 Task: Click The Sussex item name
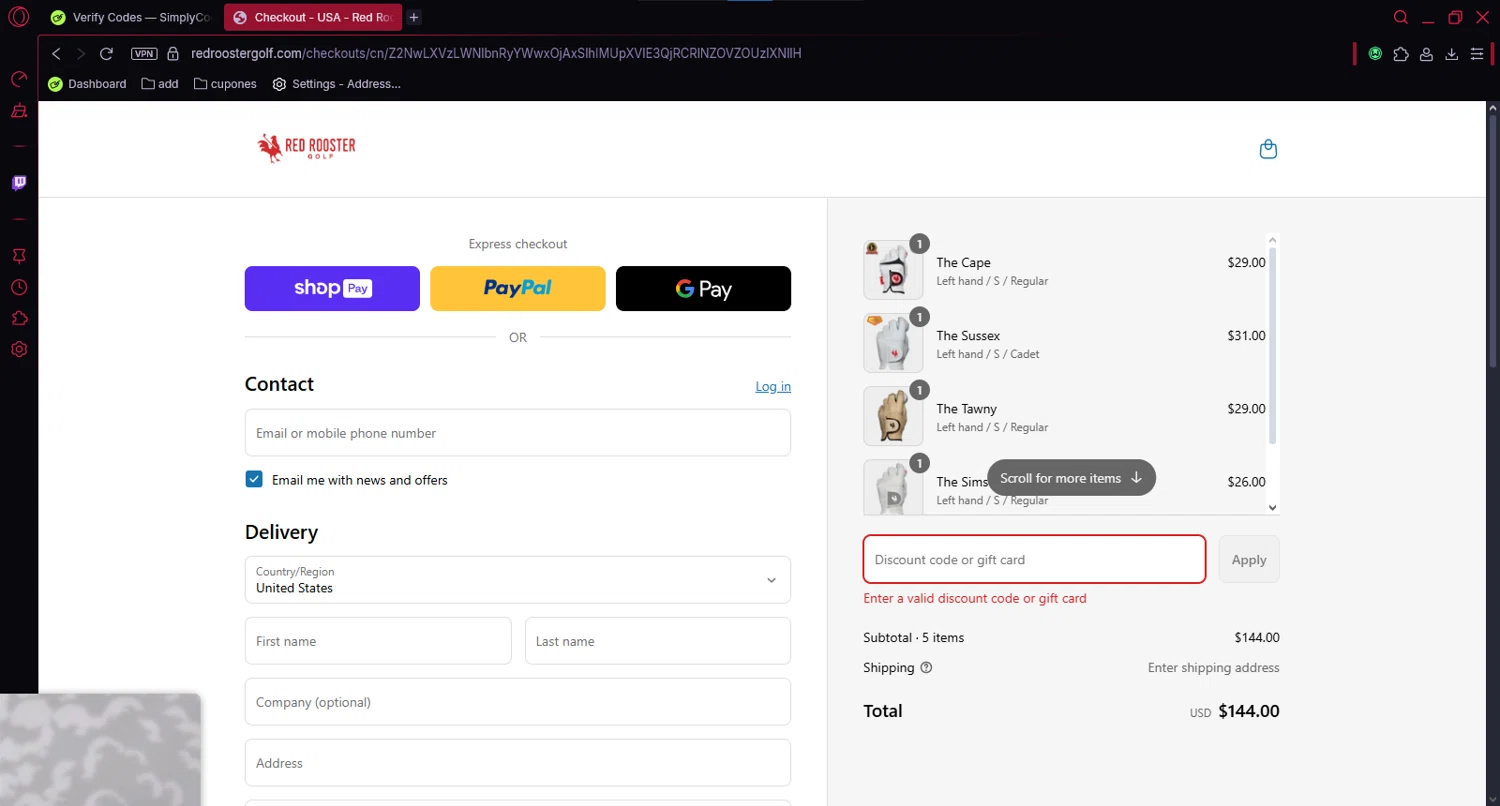click(x=968, y=336)
